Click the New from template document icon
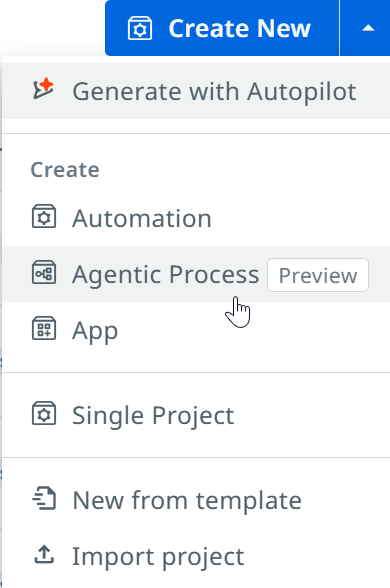Screen dimensions: 390x588 (44, 498)
